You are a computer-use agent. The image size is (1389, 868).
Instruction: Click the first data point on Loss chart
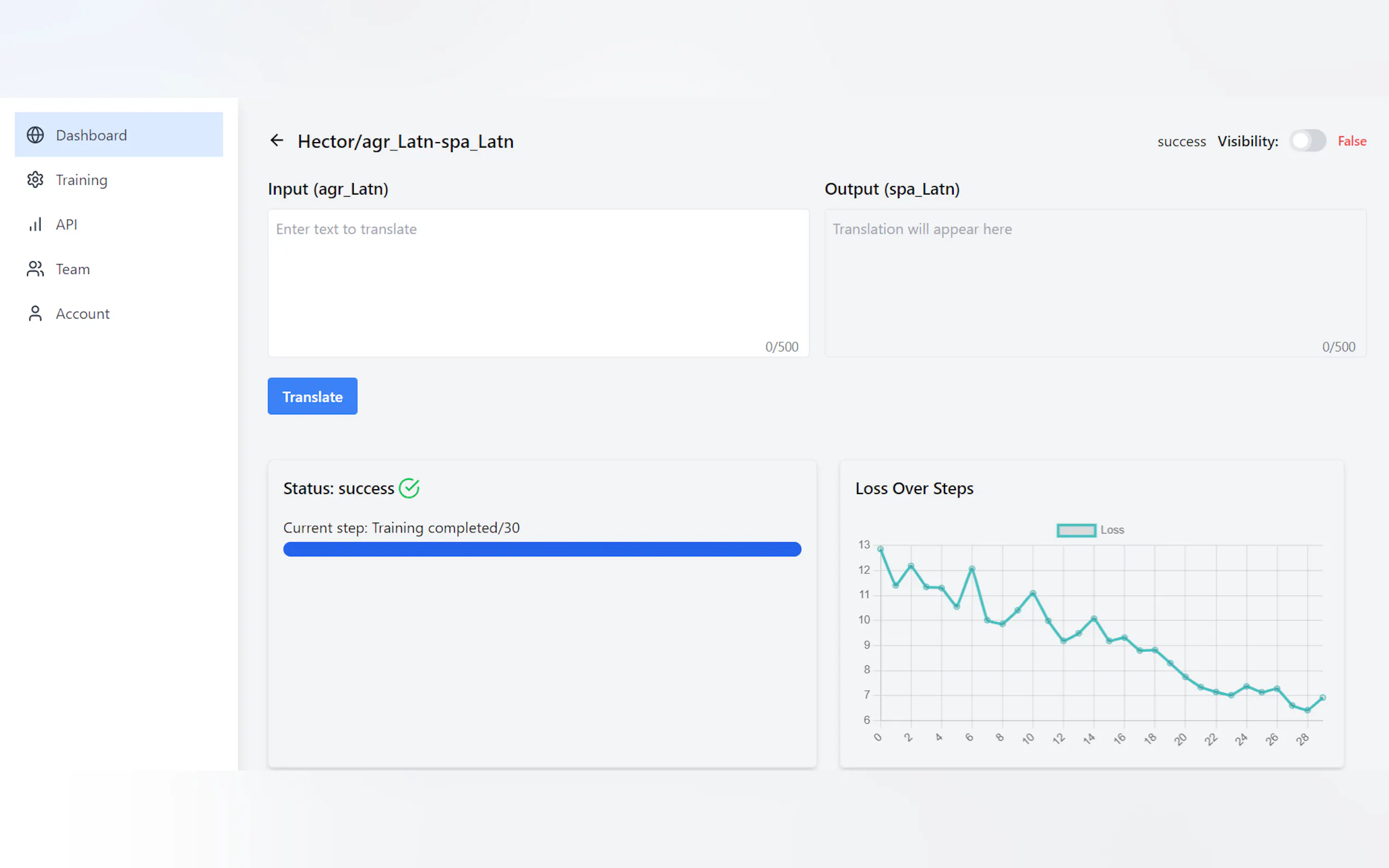(x=880, y=549)
